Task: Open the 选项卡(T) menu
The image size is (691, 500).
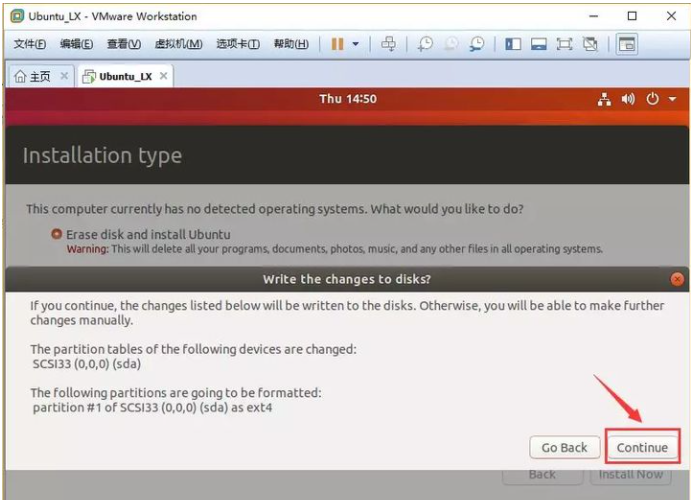Action: tap(238, 44)
